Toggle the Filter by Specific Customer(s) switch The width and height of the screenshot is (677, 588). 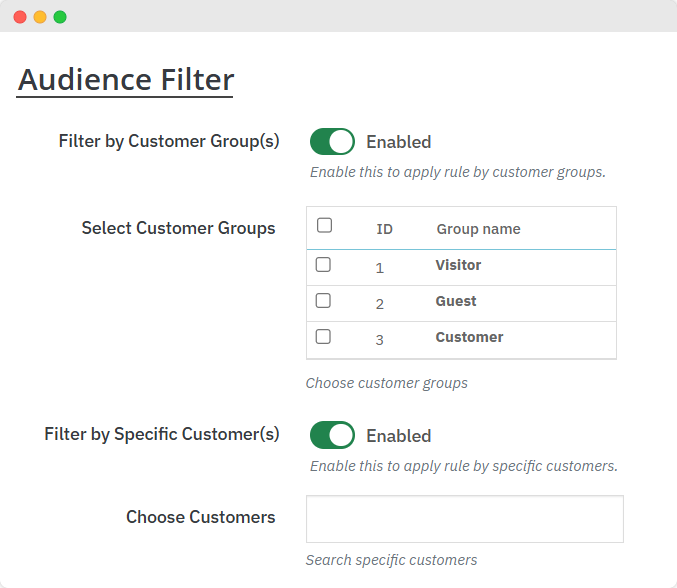[x=332, y=435]
